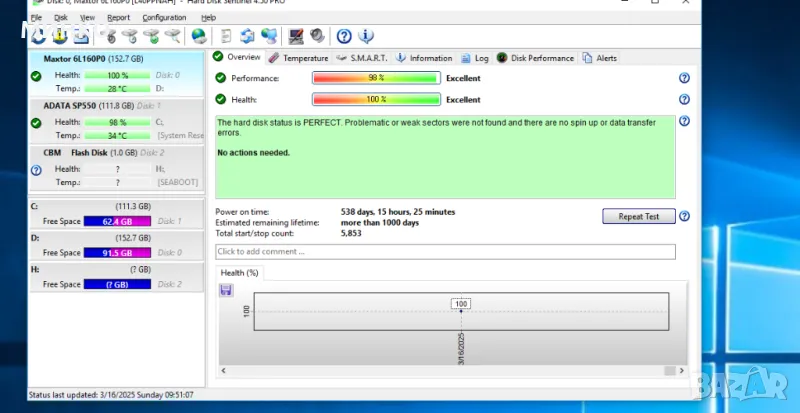Viewport: 800px width, 413px height.
Task: Click the blue circular arrows toolbar icon
Action: pyautogui.click(x=247, y=37)
